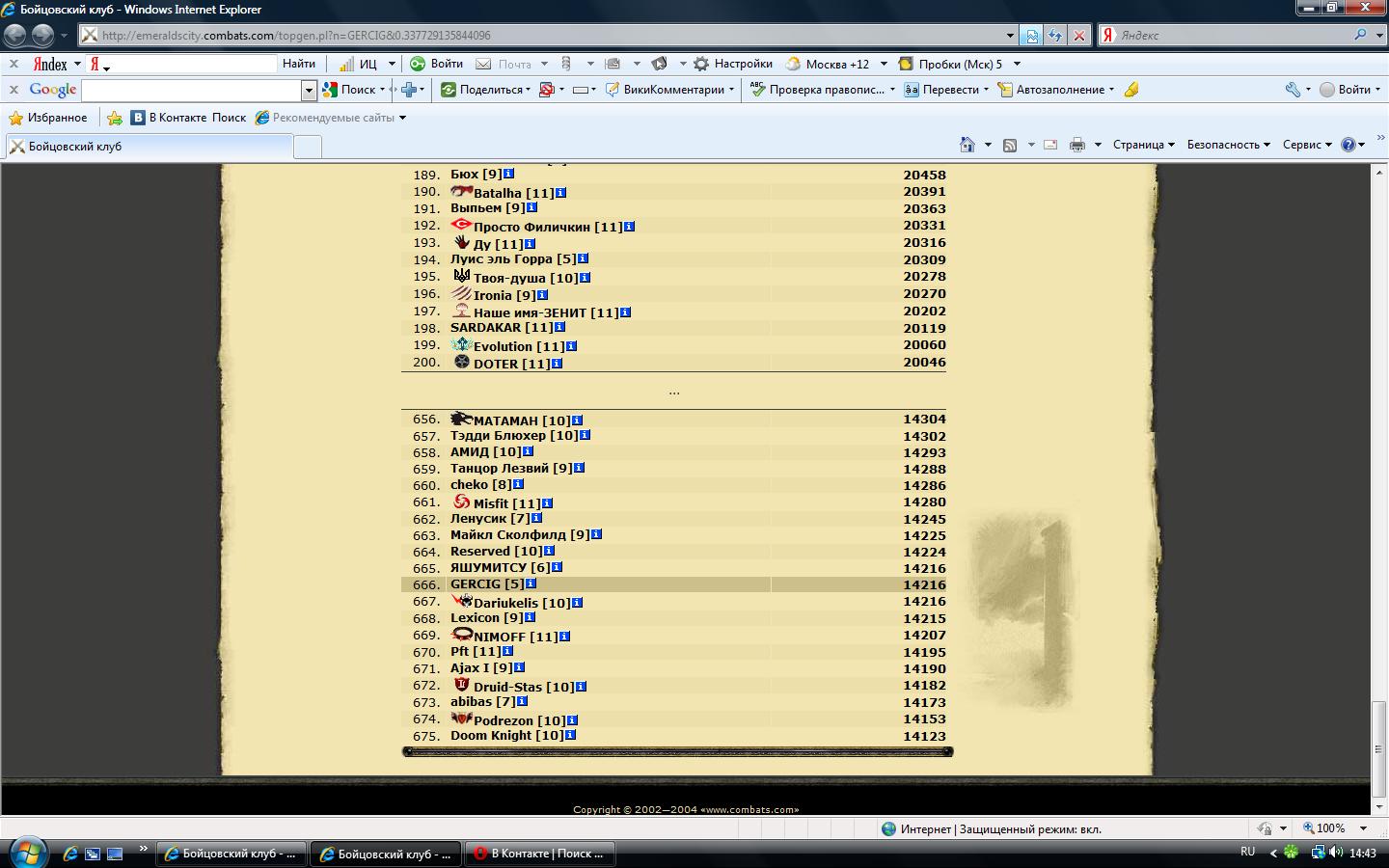Open info icon beside Луис эль Горра
Screen dimensions: 1389x868
tap(583, 258)
